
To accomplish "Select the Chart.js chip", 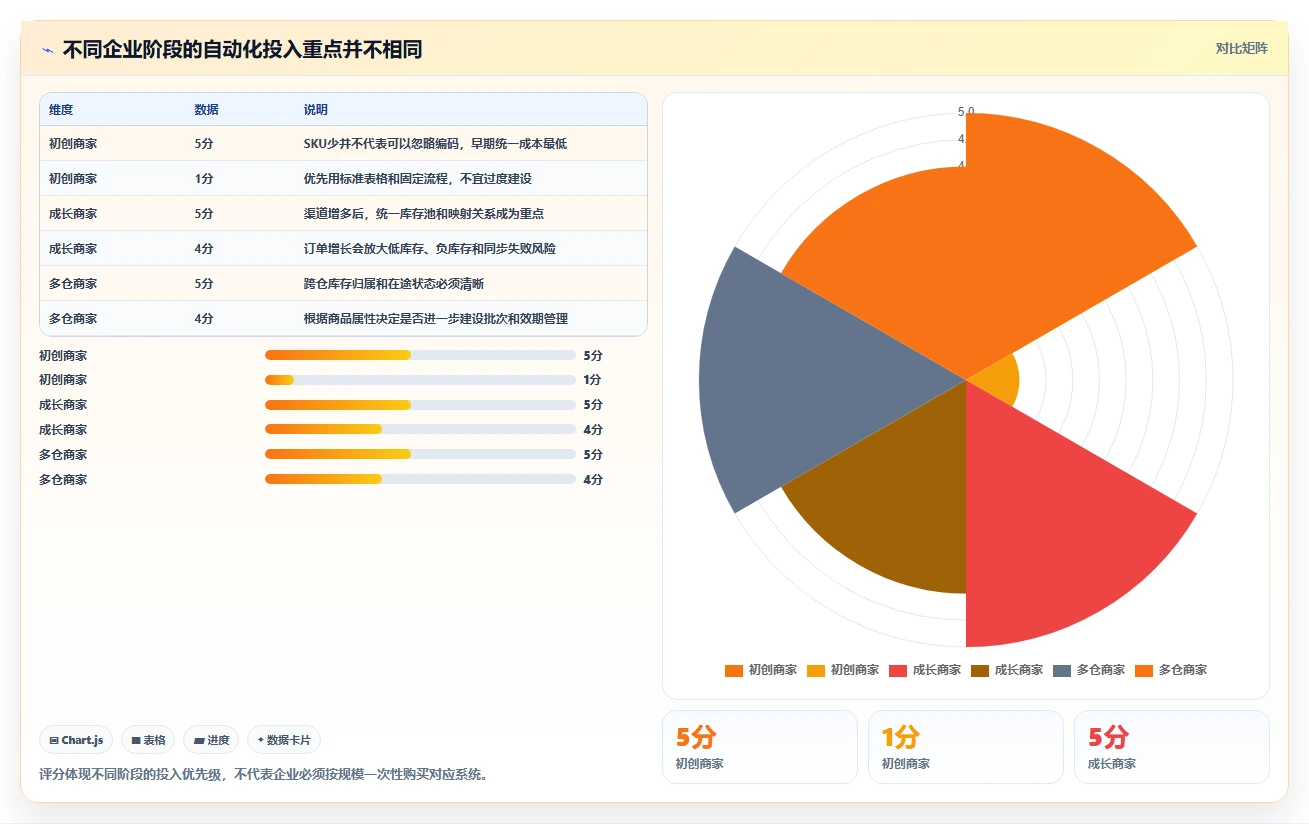I will 77,740.
